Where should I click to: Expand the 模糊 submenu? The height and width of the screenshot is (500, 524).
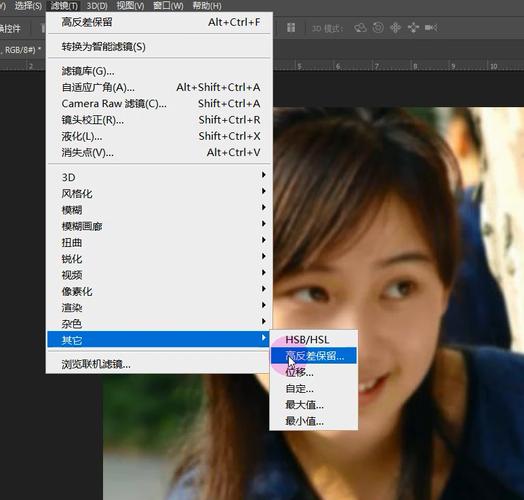click(x=159, y=210)
